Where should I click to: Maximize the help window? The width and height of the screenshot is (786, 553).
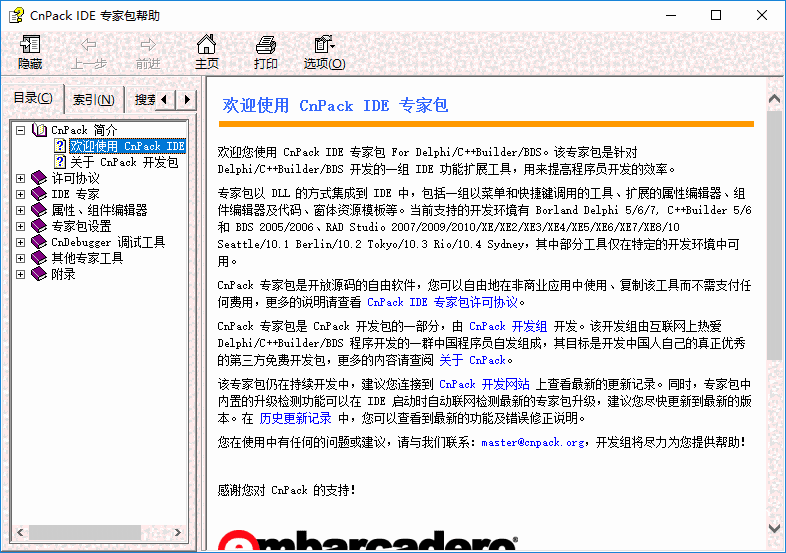[716, 15]
